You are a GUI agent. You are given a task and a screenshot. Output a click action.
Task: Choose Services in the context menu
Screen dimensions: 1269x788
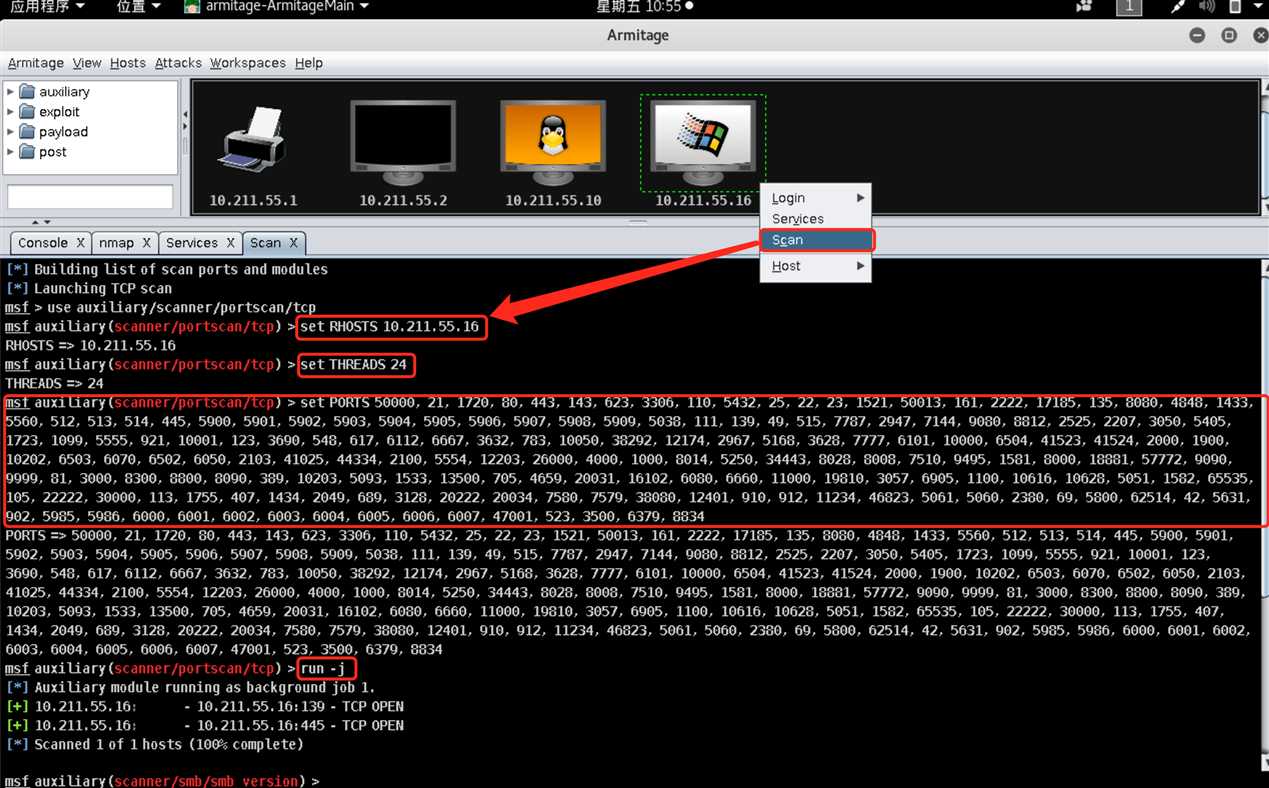point(816,219)
